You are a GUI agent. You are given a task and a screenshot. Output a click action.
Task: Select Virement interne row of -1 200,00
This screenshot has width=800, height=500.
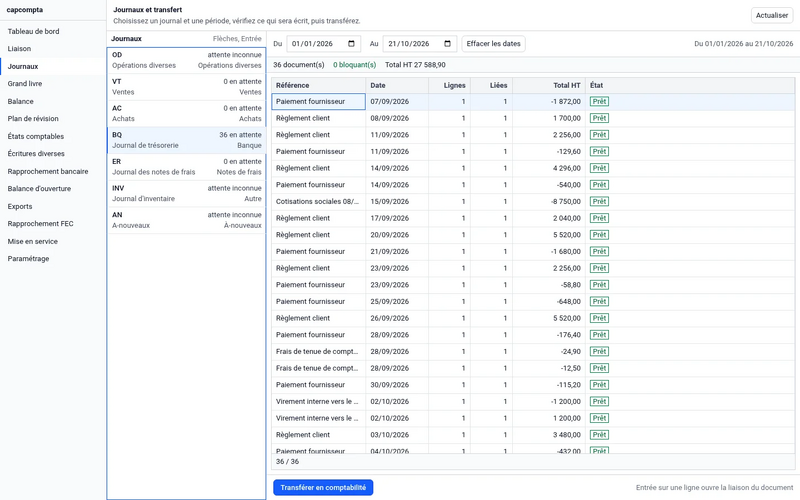[x=533, y=402]
